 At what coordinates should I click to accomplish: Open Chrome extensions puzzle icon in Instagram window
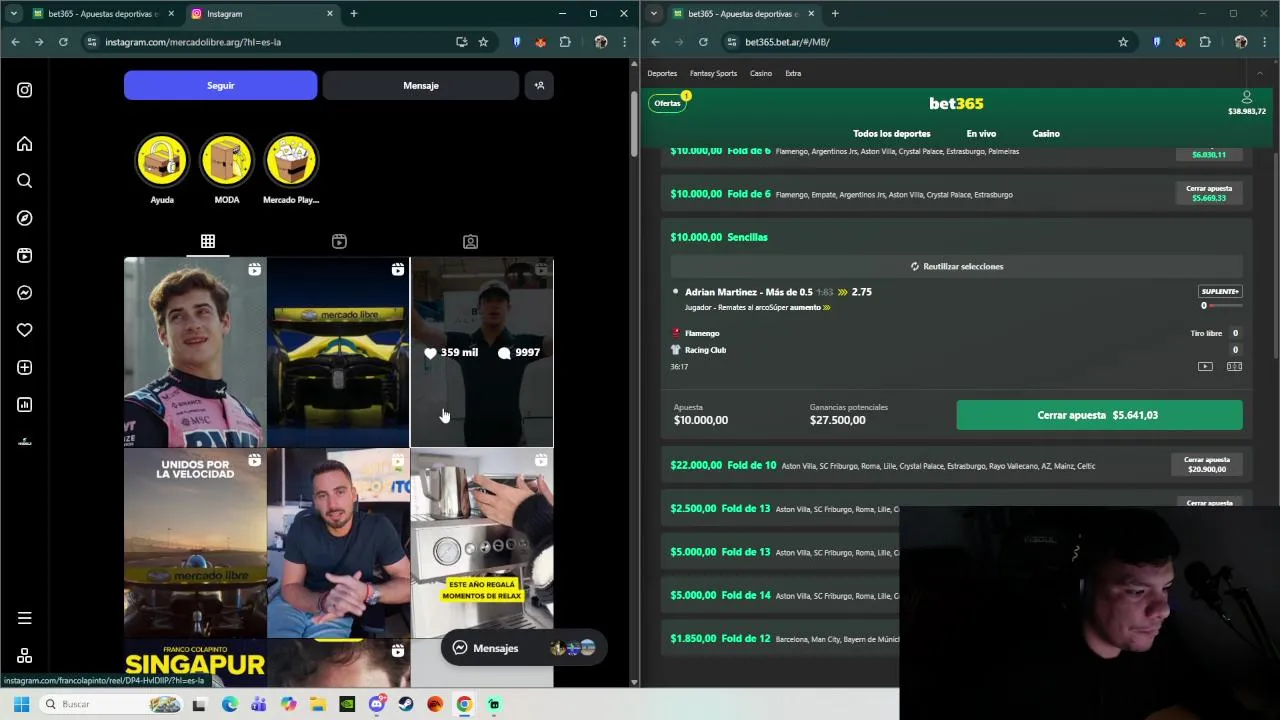tap(565, 42)
